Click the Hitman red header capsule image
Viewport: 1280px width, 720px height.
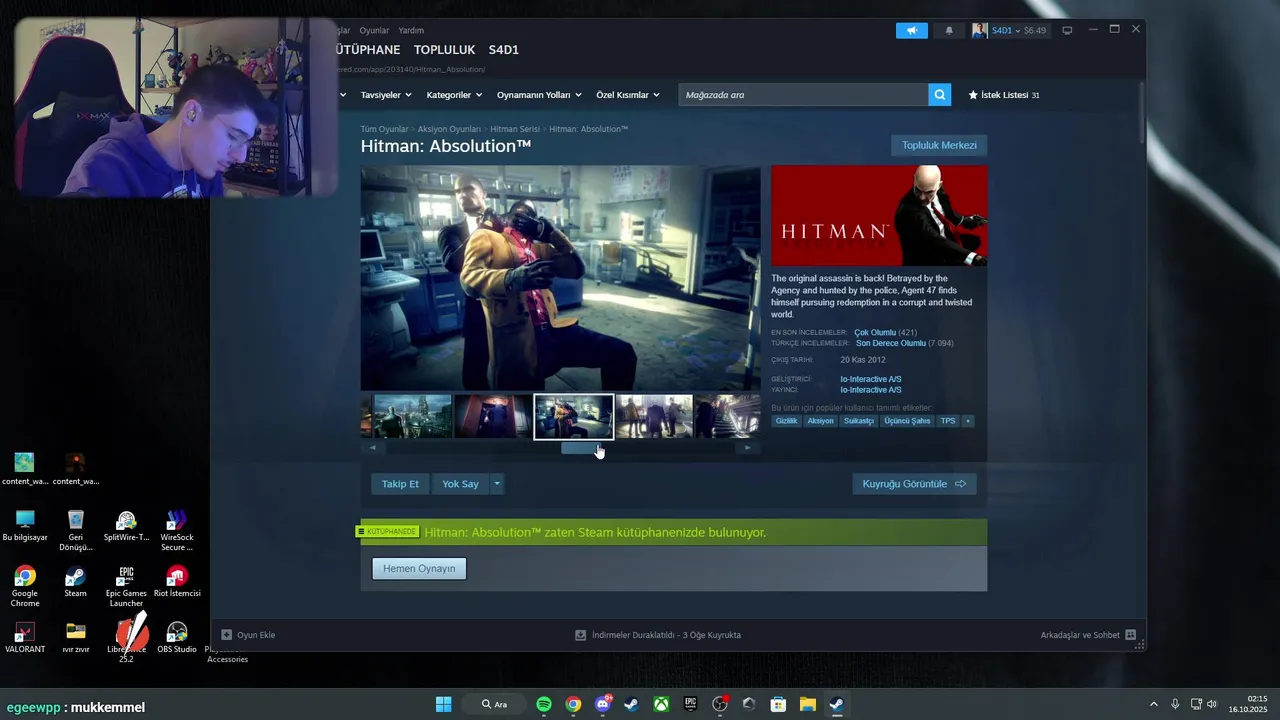tap(879, 215)
